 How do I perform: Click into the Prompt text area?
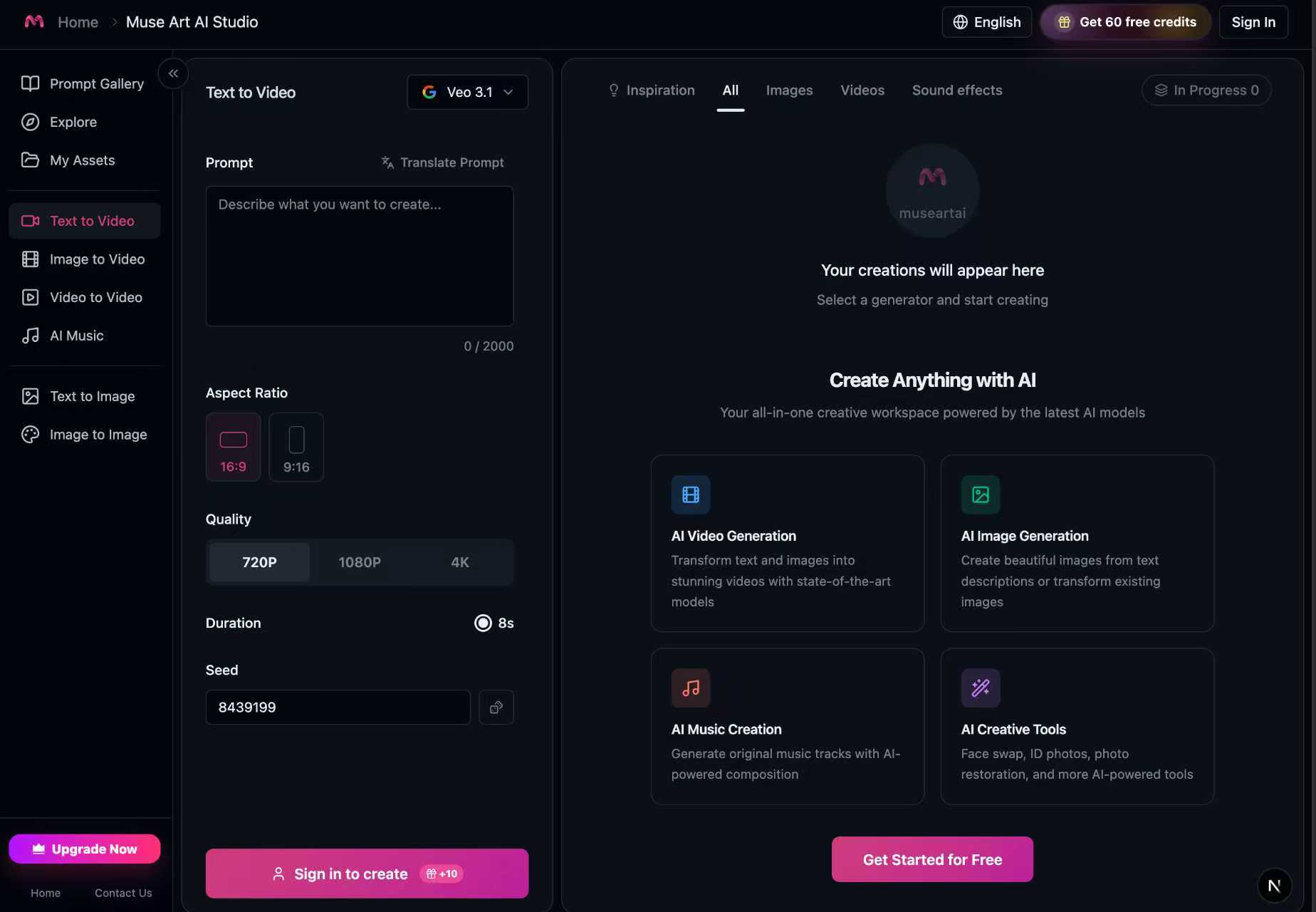pos(359,256)
